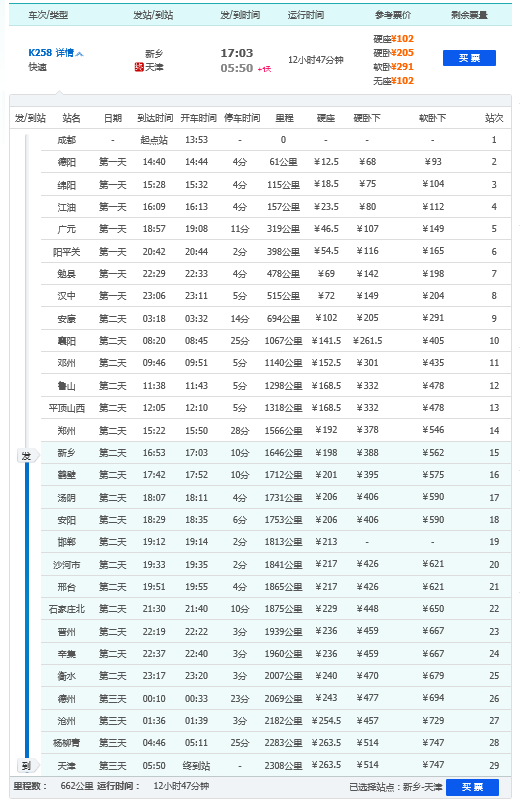Click the 17:03 departure time at top
520x803 pixels.
tap(237, 53)
